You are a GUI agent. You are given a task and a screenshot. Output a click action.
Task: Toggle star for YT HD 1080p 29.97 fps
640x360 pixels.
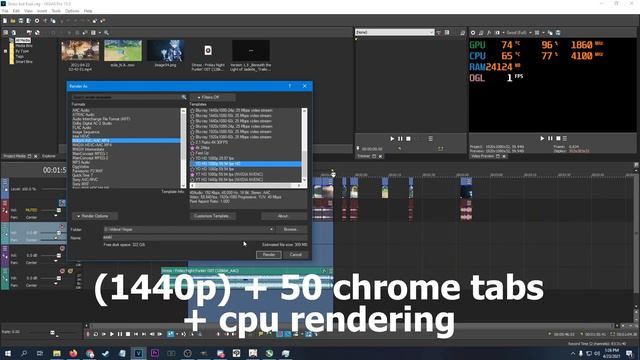(x=192, y=158)
